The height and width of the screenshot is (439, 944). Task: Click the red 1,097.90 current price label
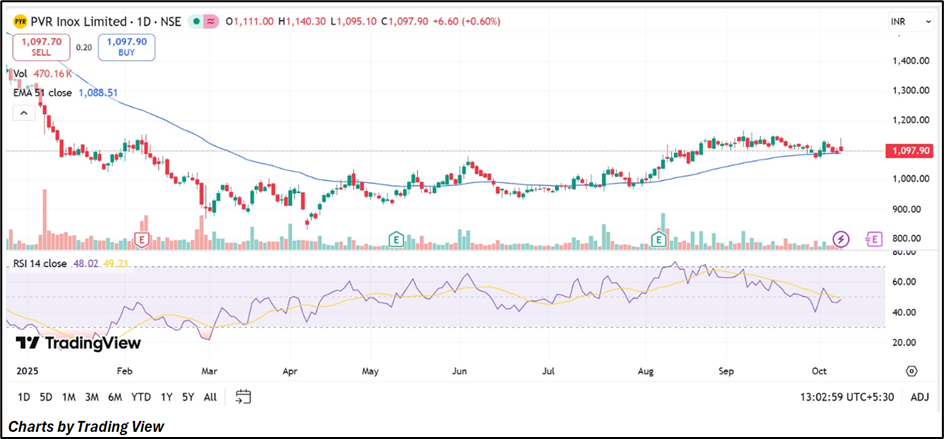click(x=908, y=150)
